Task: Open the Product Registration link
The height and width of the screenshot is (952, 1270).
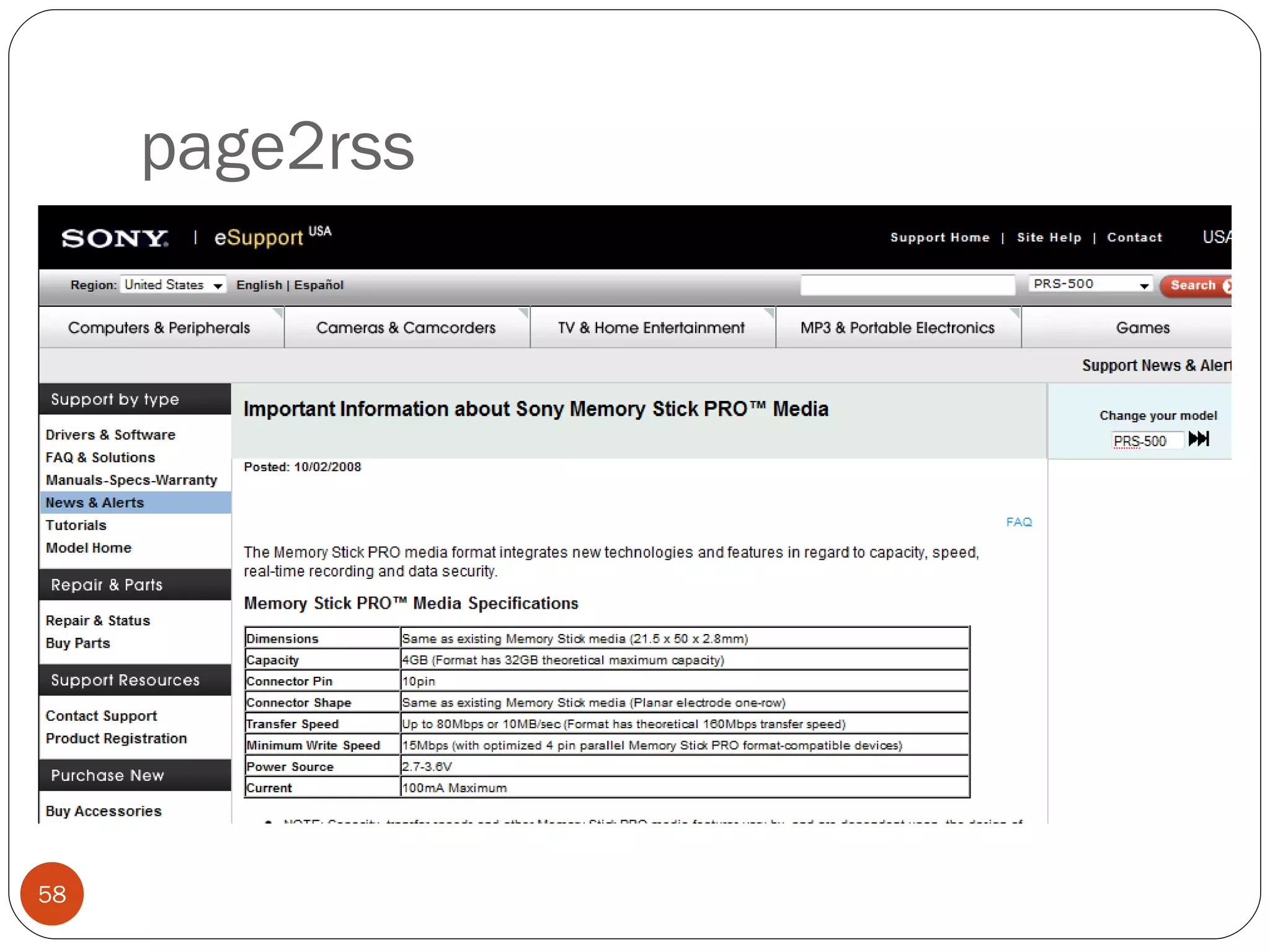Action: tap(116, 739)
